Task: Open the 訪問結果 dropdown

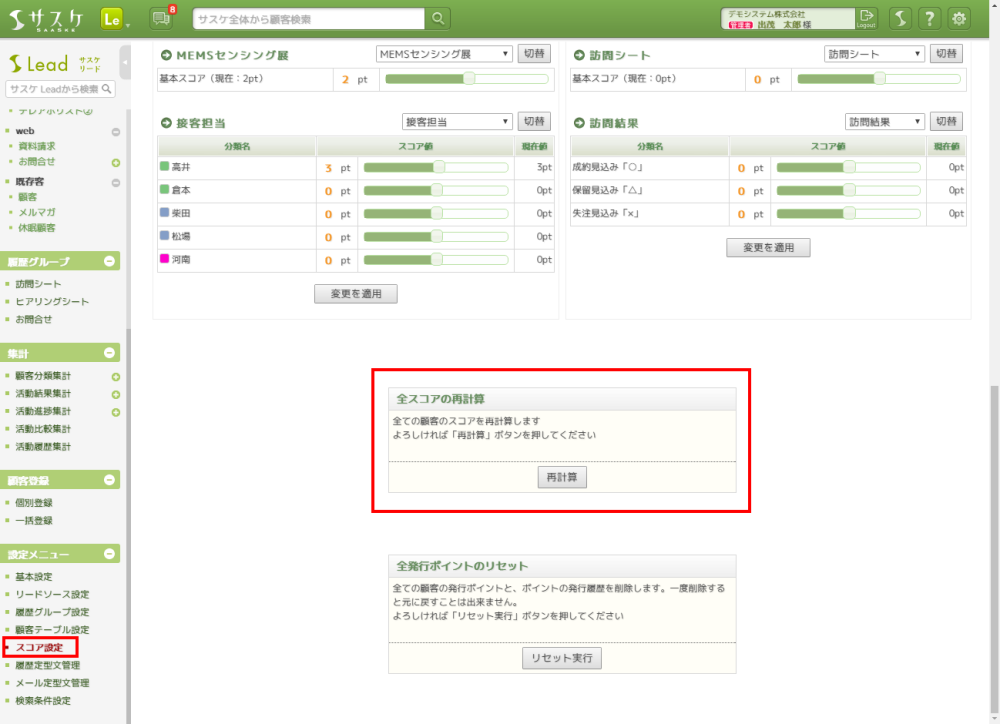Action: pos(885,121)
